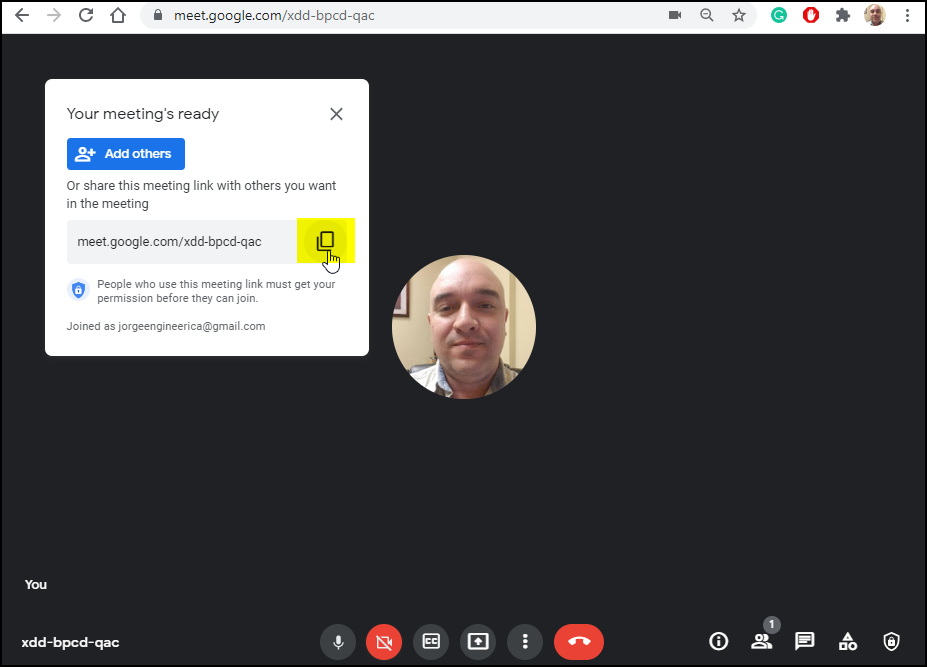Click the address bar URL

coord(274,15)
